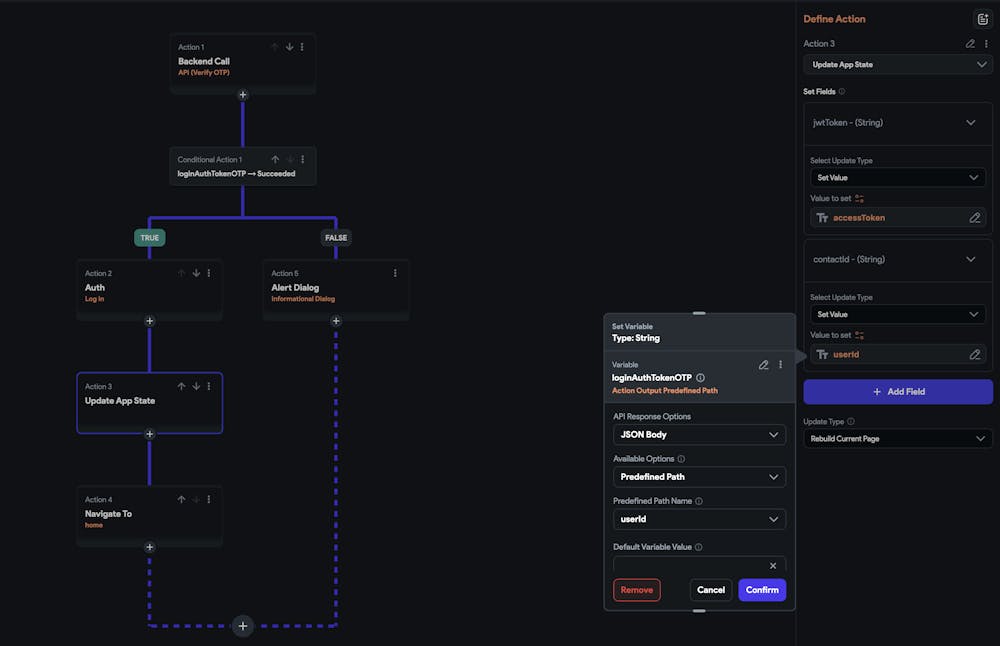Show Available Options info tooltip
The image size is (1000, 646).
point(681,459)
